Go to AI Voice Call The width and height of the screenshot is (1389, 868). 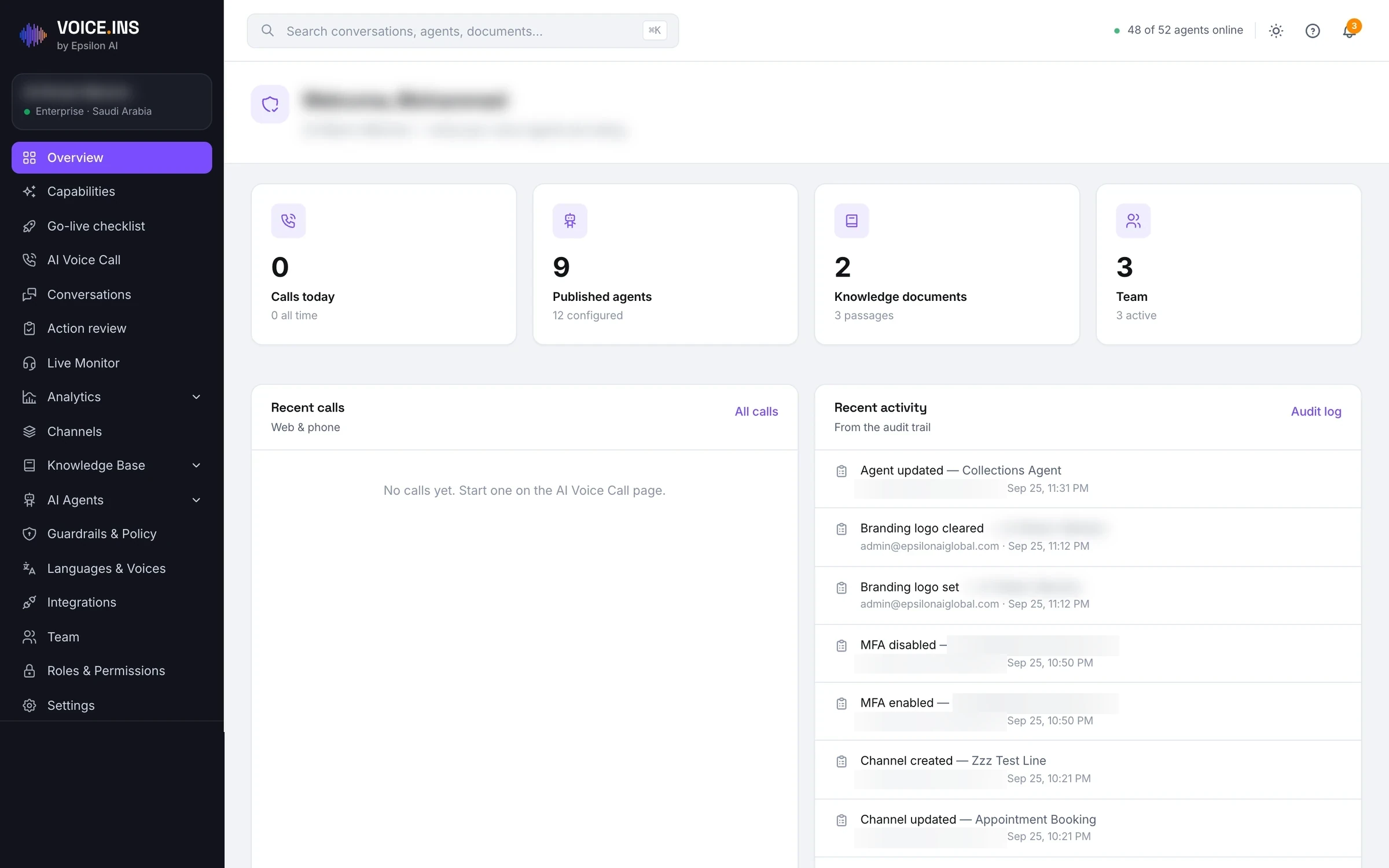tap(112, 260)
